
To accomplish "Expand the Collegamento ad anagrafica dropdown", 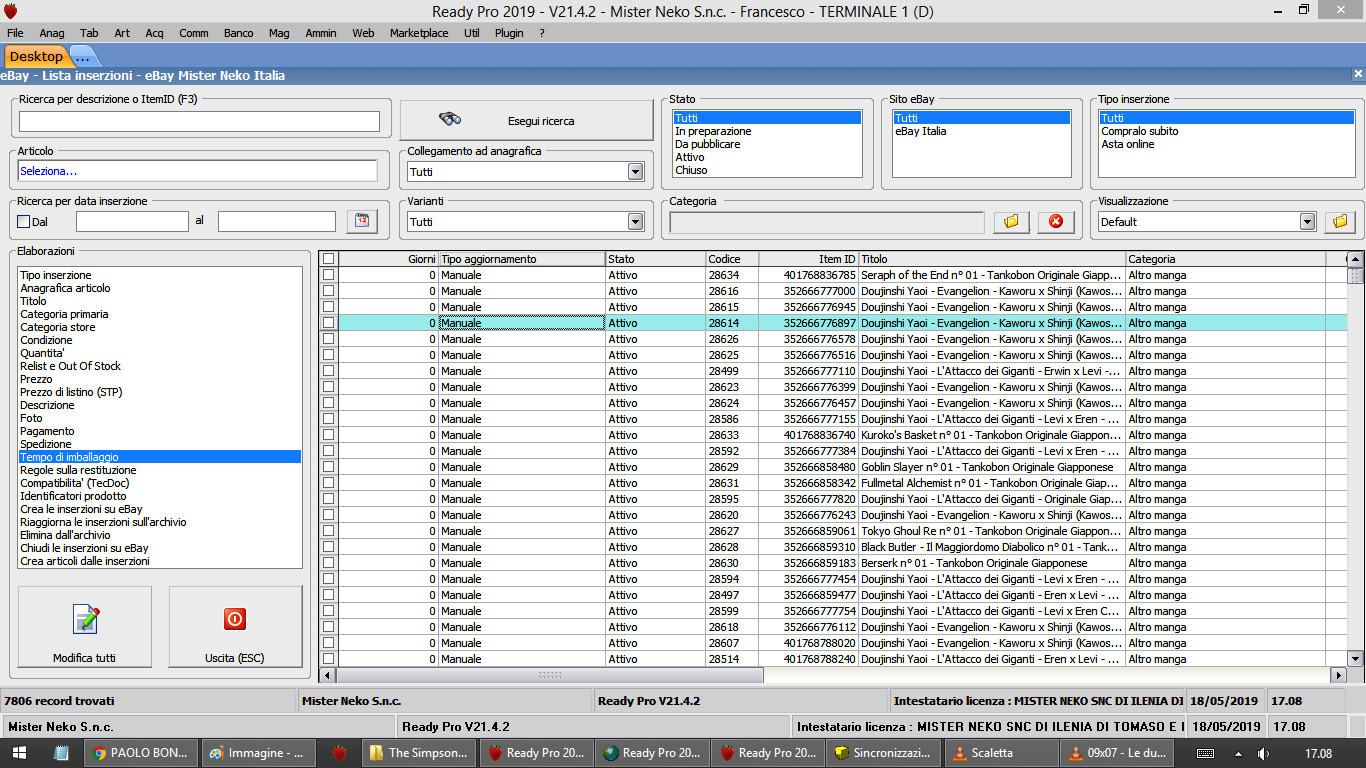I will [x=635, y=172].
